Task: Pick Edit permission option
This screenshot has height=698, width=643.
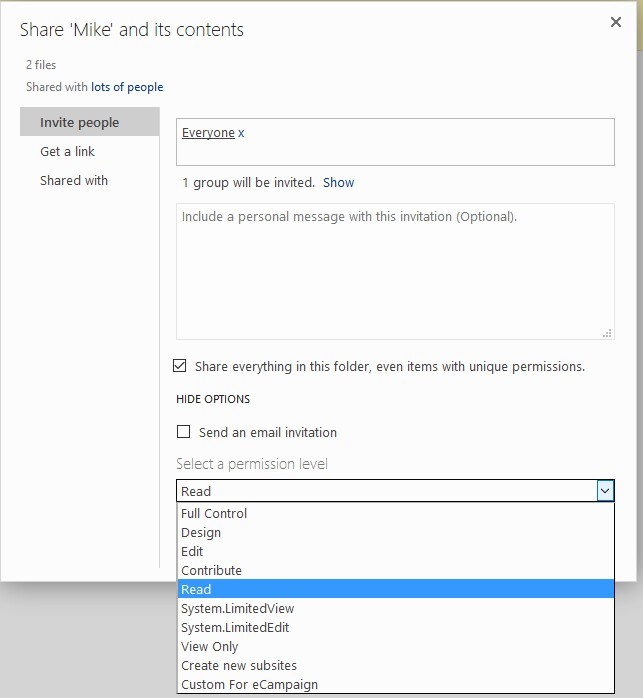Action: tap(192, 551)
